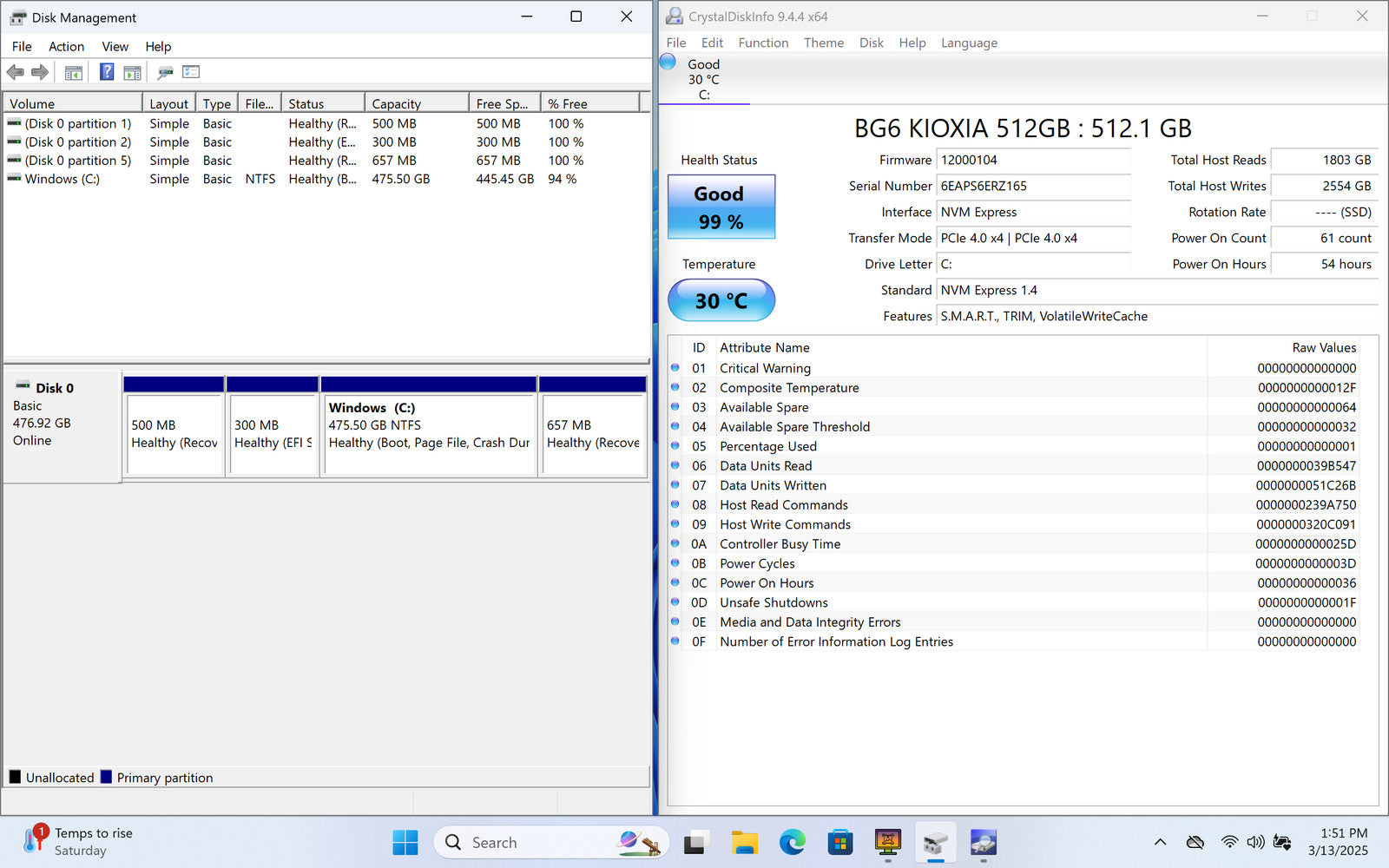The width and height of the screenshot is (1389, 868).
Task: Click the Back arrow in Disk Management toolbar
Action: point(15,72)
